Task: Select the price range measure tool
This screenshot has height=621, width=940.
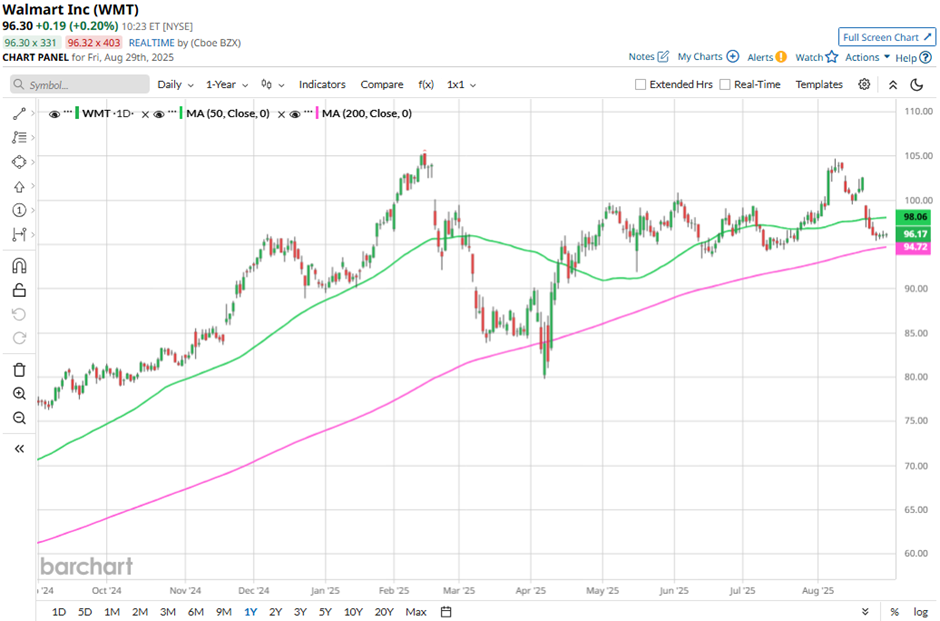Action: click(19, 234)
